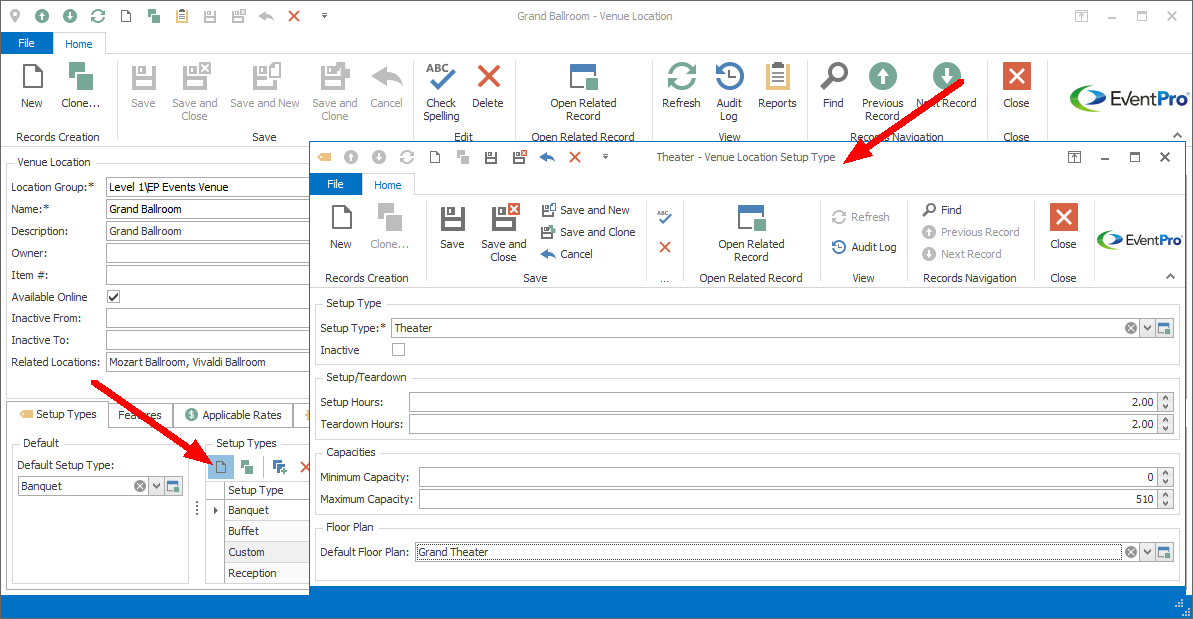1193x619 pixels.
Task: Clear Setup Type Theater value with X button
Action: tap(1131, 329)
